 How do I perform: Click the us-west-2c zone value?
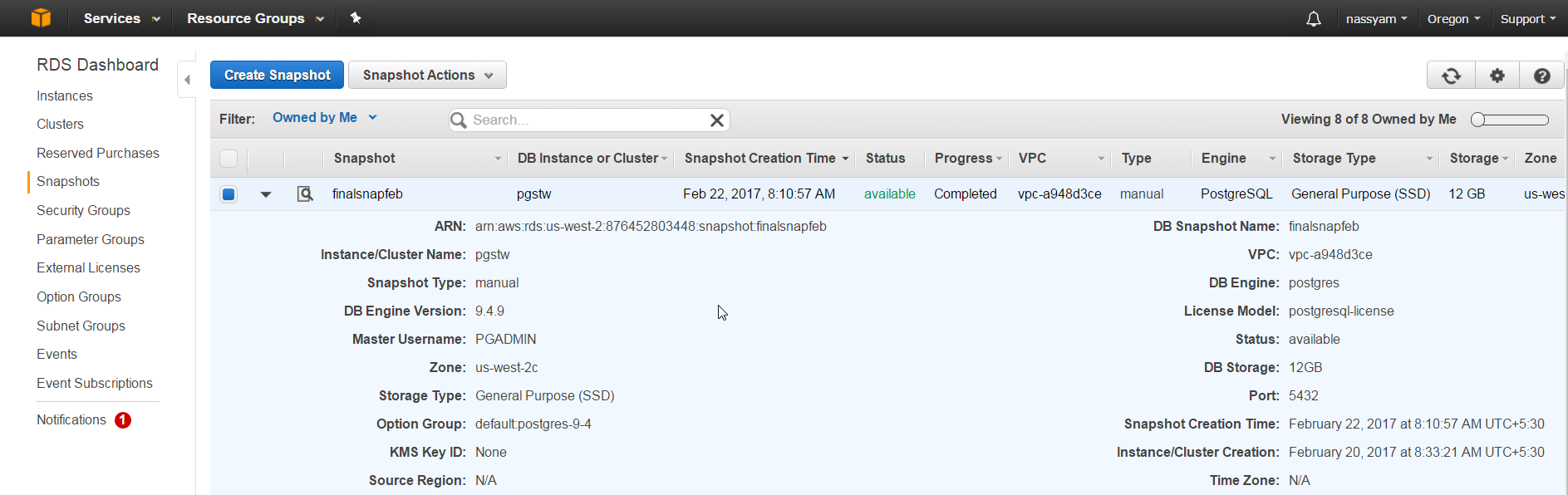pos(507,368)
